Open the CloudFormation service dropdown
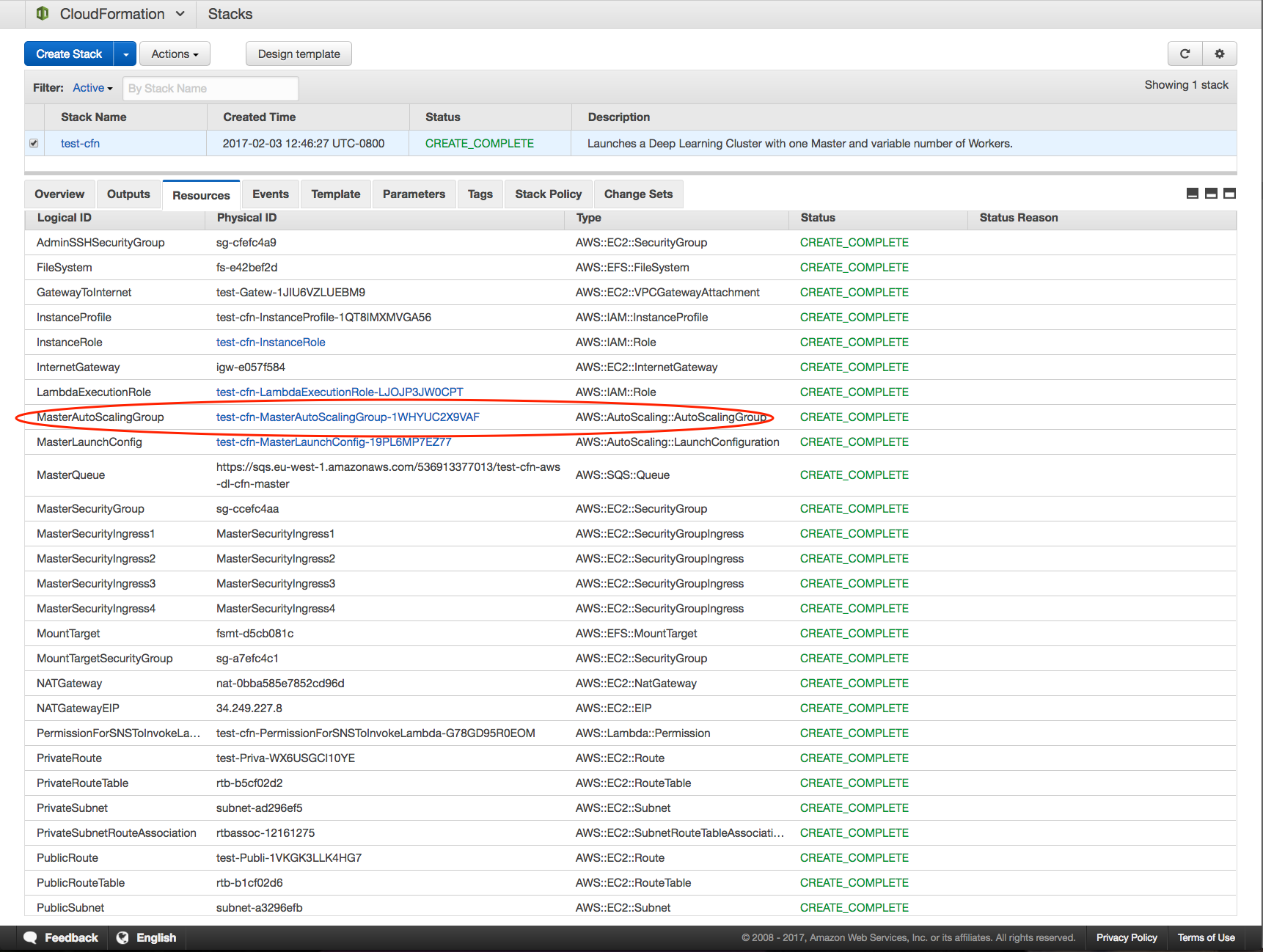This screenshot has height=952, width=1263. tap(122, 14)
